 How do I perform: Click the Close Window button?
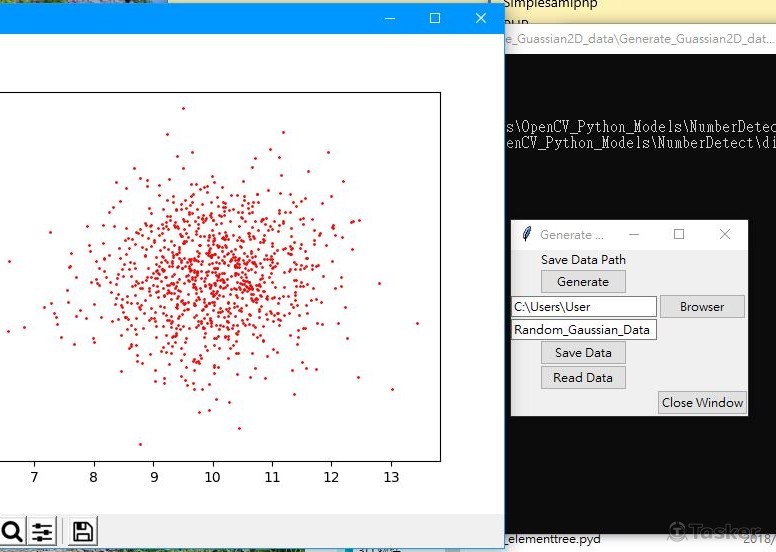tap(702, 402)
